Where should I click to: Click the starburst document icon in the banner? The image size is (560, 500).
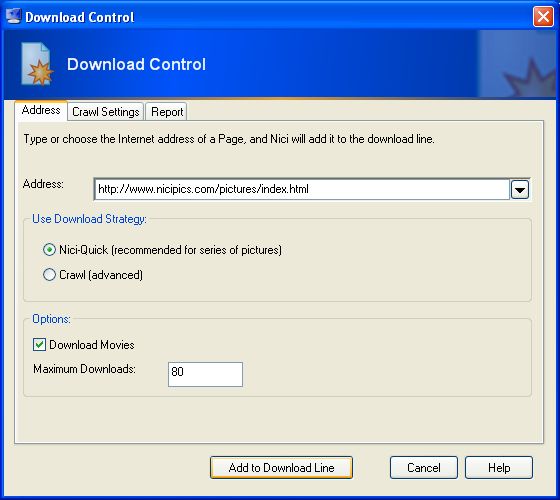tap(37, 64)
